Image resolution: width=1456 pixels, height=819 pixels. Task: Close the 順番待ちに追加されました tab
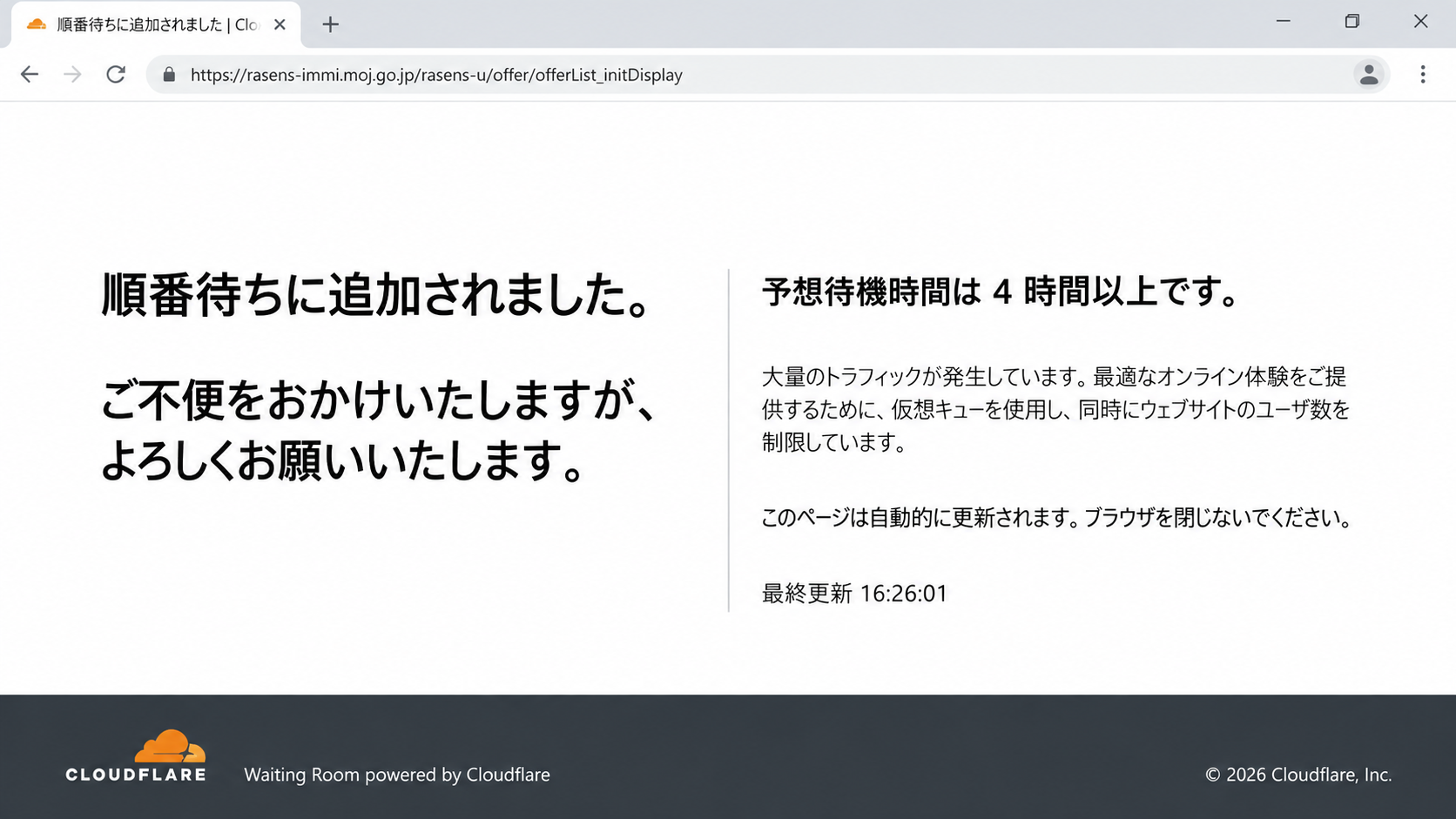(280, 24)
